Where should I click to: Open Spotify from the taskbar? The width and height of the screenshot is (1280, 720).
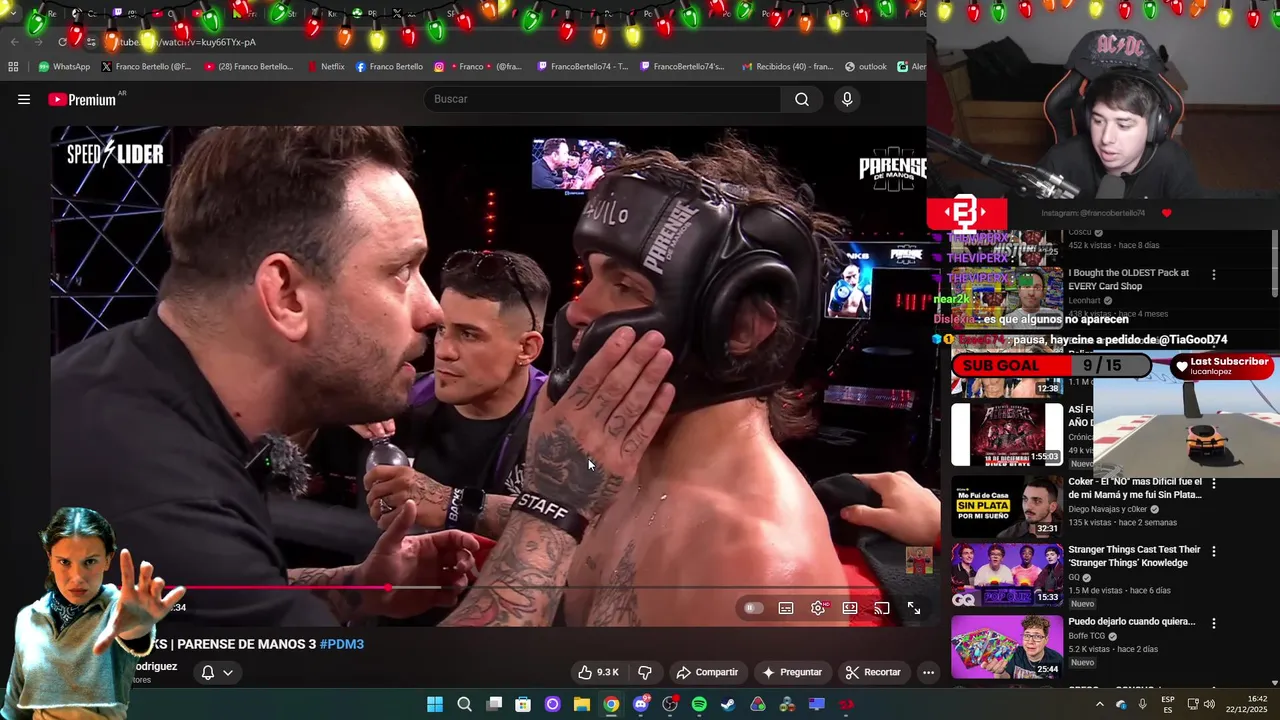[x=699, y=704]
